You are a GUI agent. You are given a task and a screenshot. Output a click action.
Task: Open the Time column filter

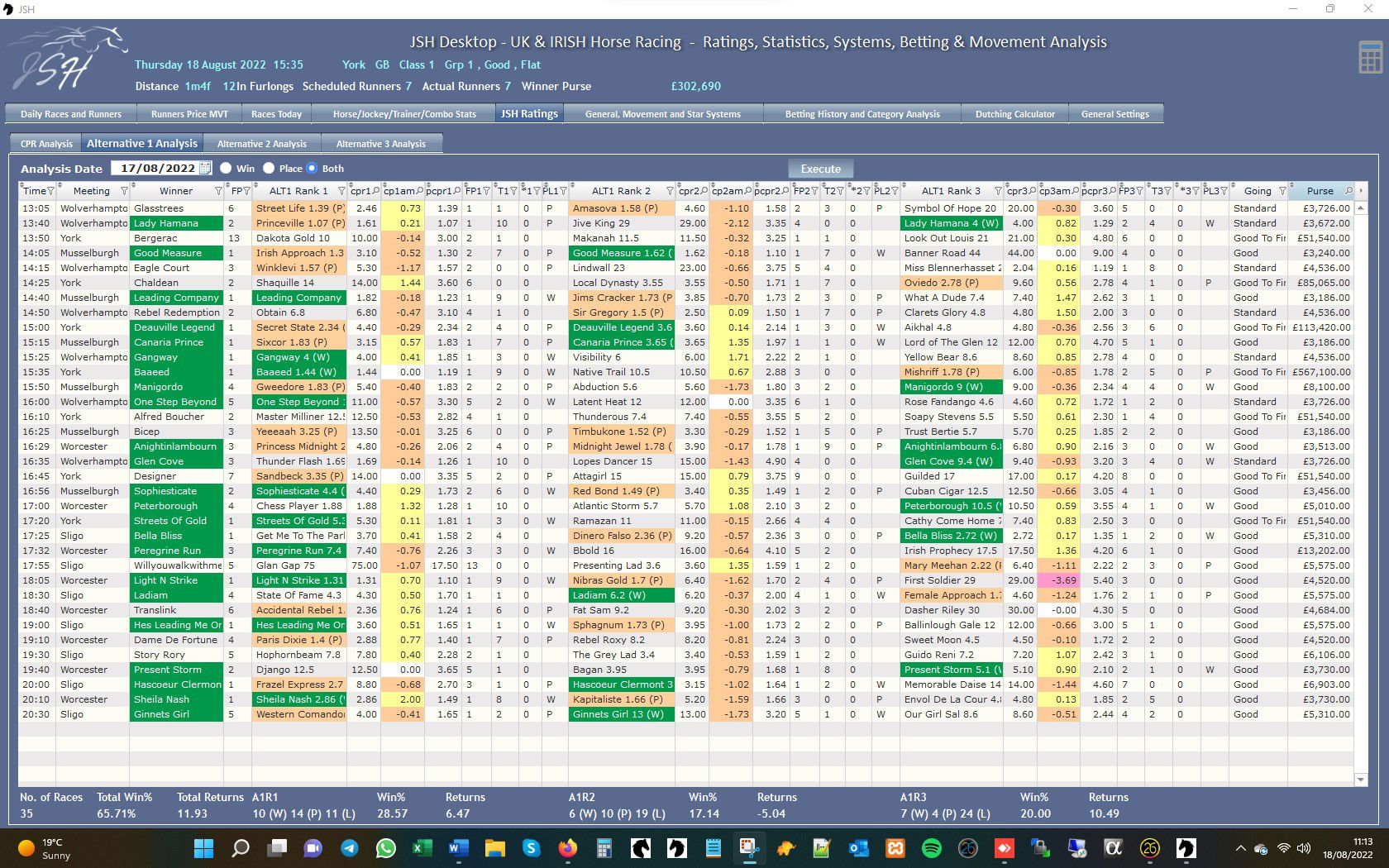click(50, 191)
